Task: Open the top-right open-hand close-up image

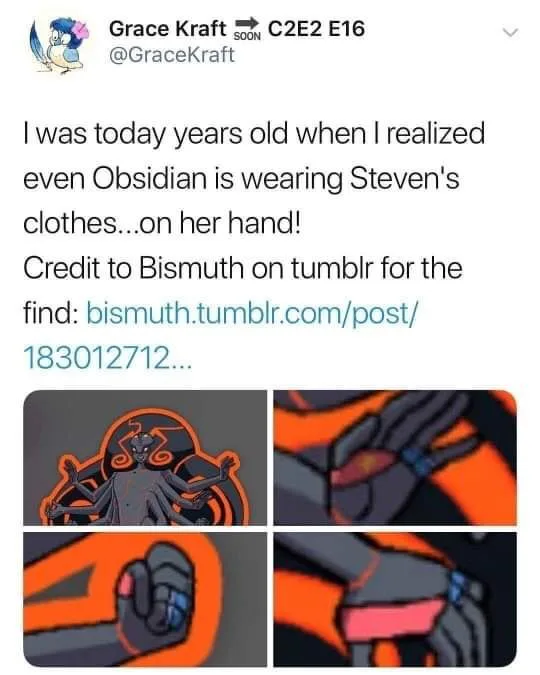Action: (x=395, y=458)
